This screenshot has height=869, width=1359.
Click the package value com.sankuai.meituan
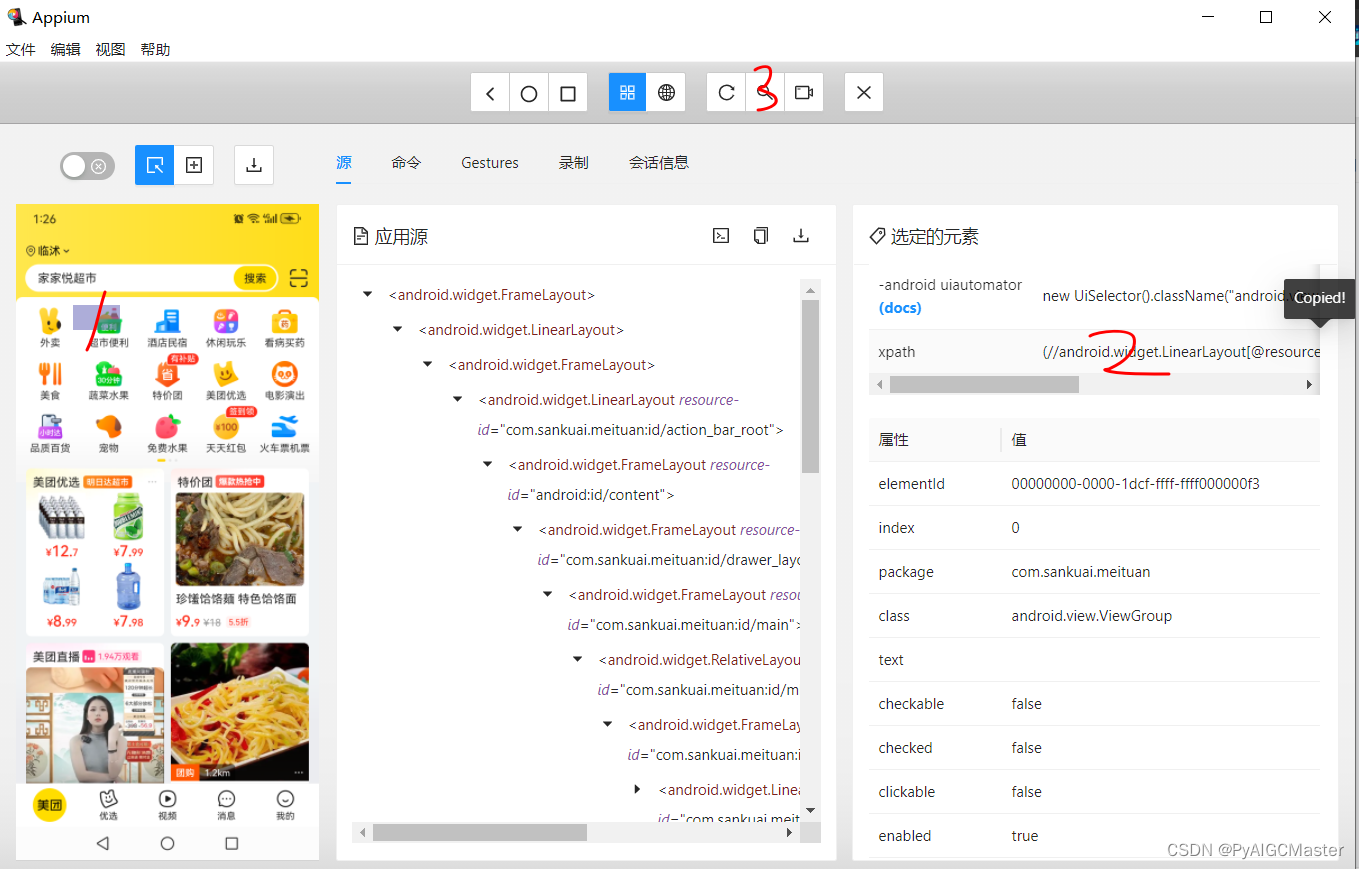(x=1081, y=572)
